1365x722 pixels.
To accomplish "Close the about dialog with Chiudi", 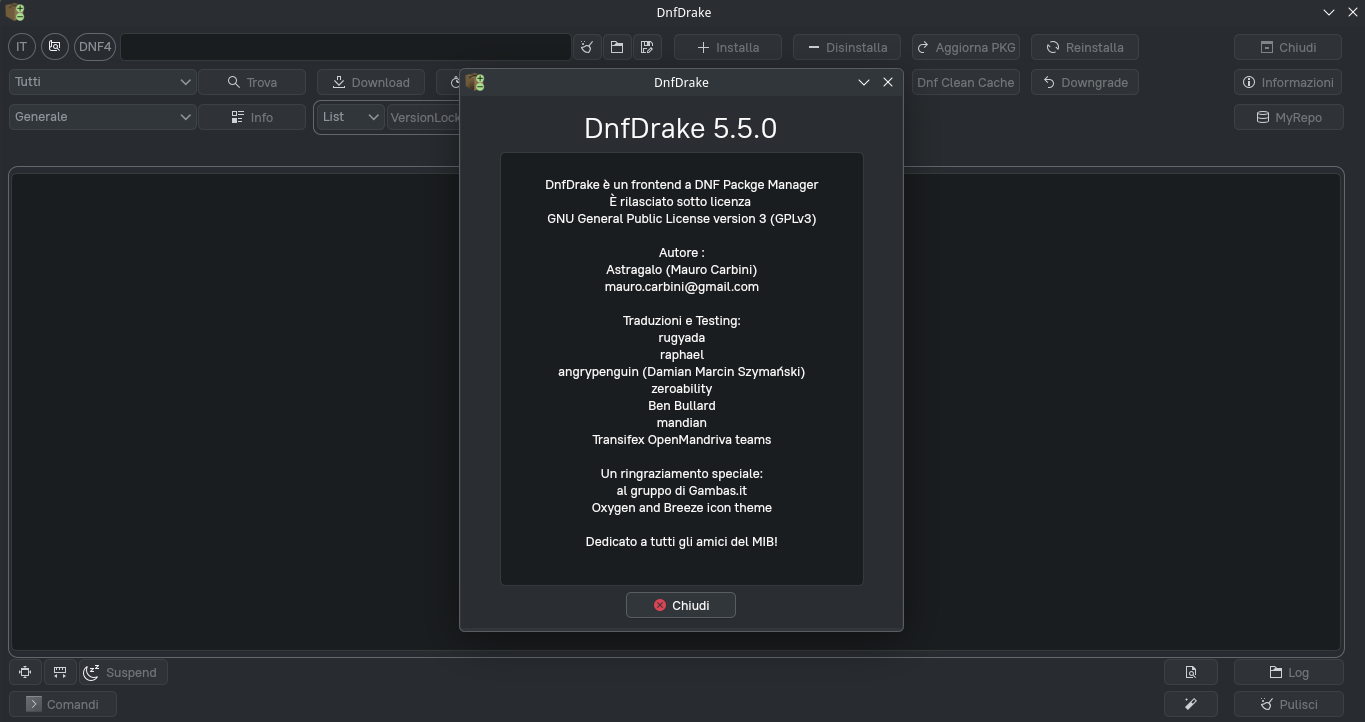I will pos(681,605).
